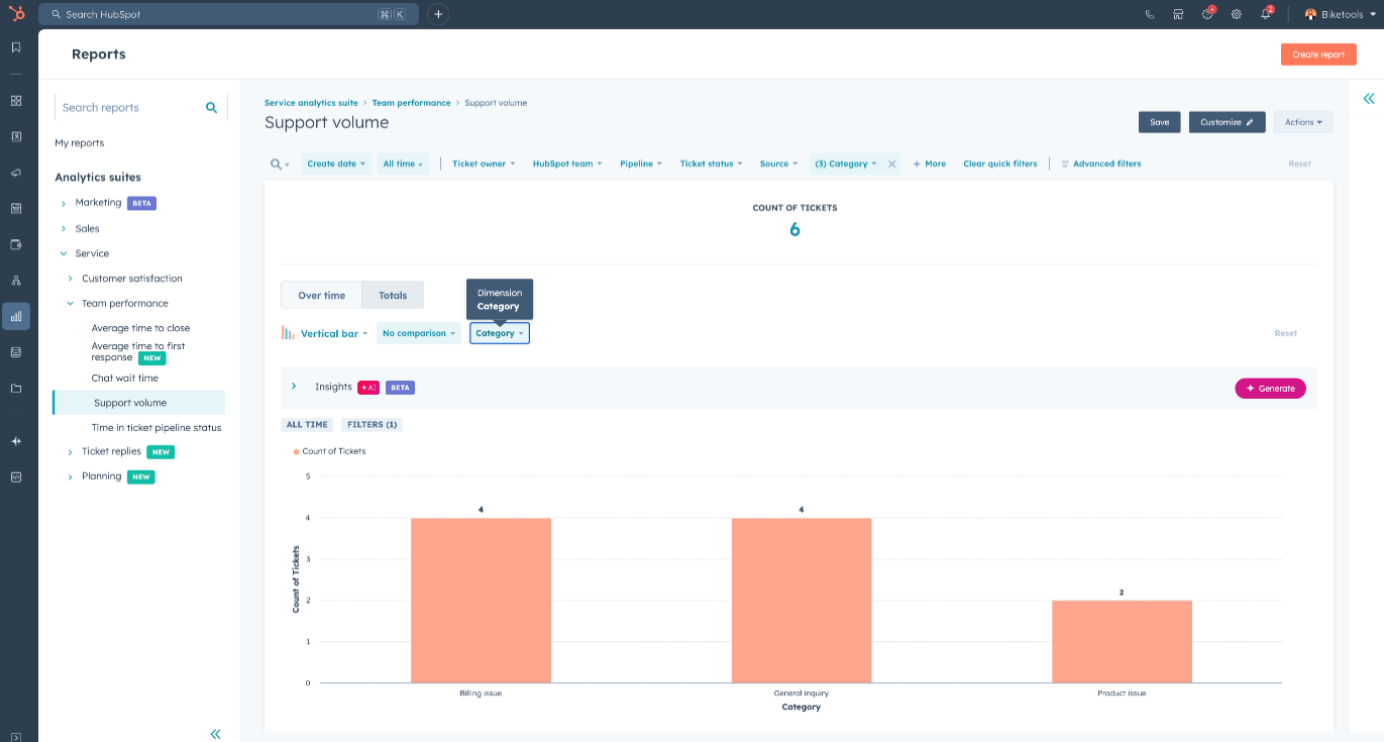Click the phone calling icon
Image resolution: width=1384 pixels, height=742 pixels.
1150,14
